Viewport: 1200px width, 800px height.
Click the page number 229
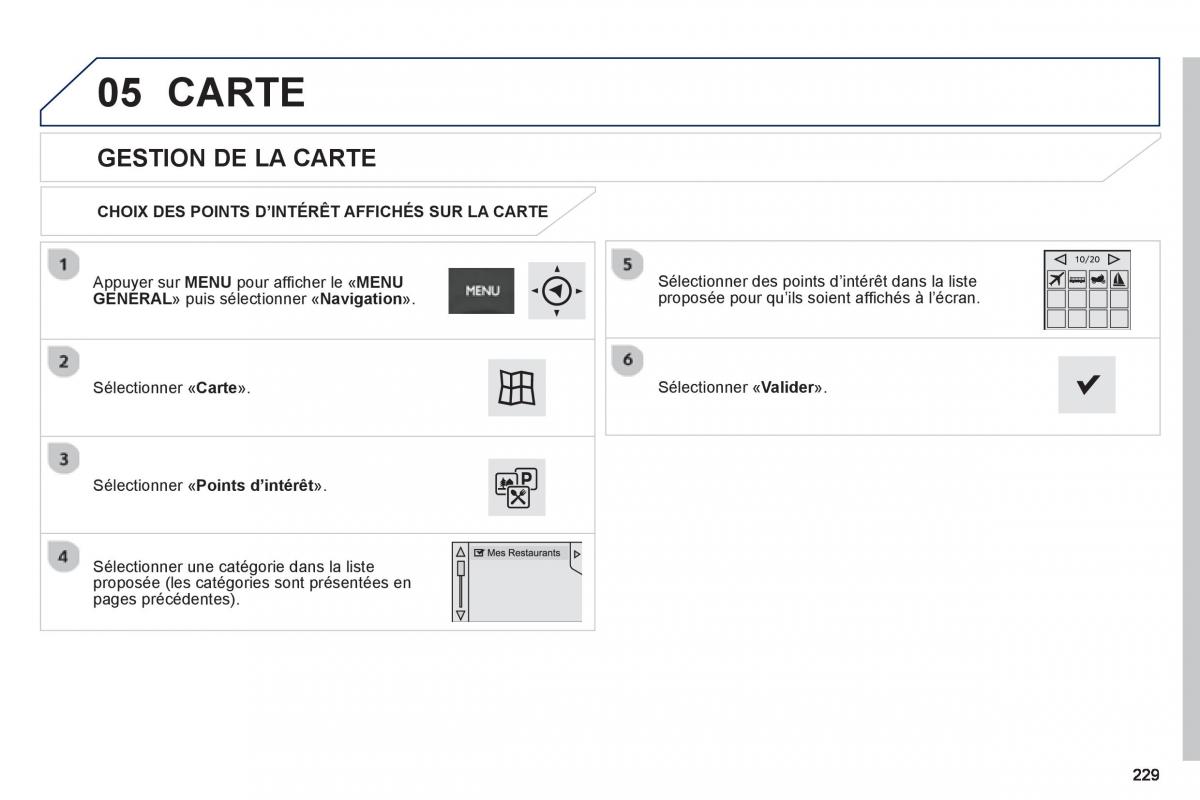[x=1146, y=774]
